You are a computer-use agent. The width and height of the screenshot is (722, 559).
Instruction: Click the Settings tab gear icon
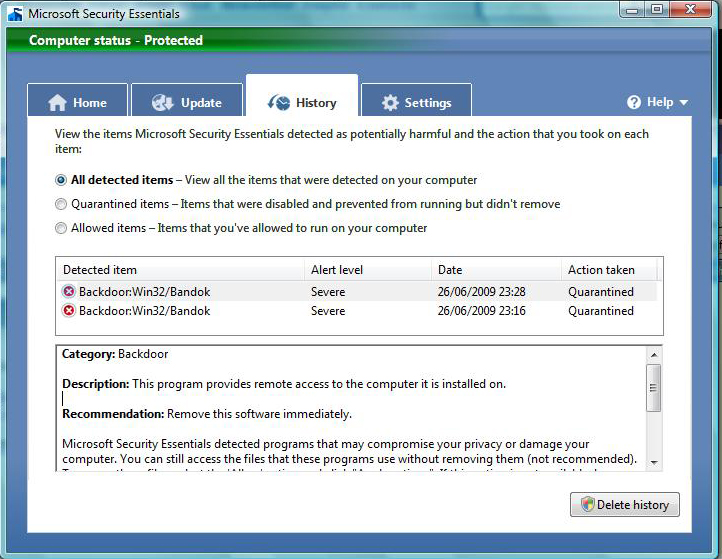390,103
